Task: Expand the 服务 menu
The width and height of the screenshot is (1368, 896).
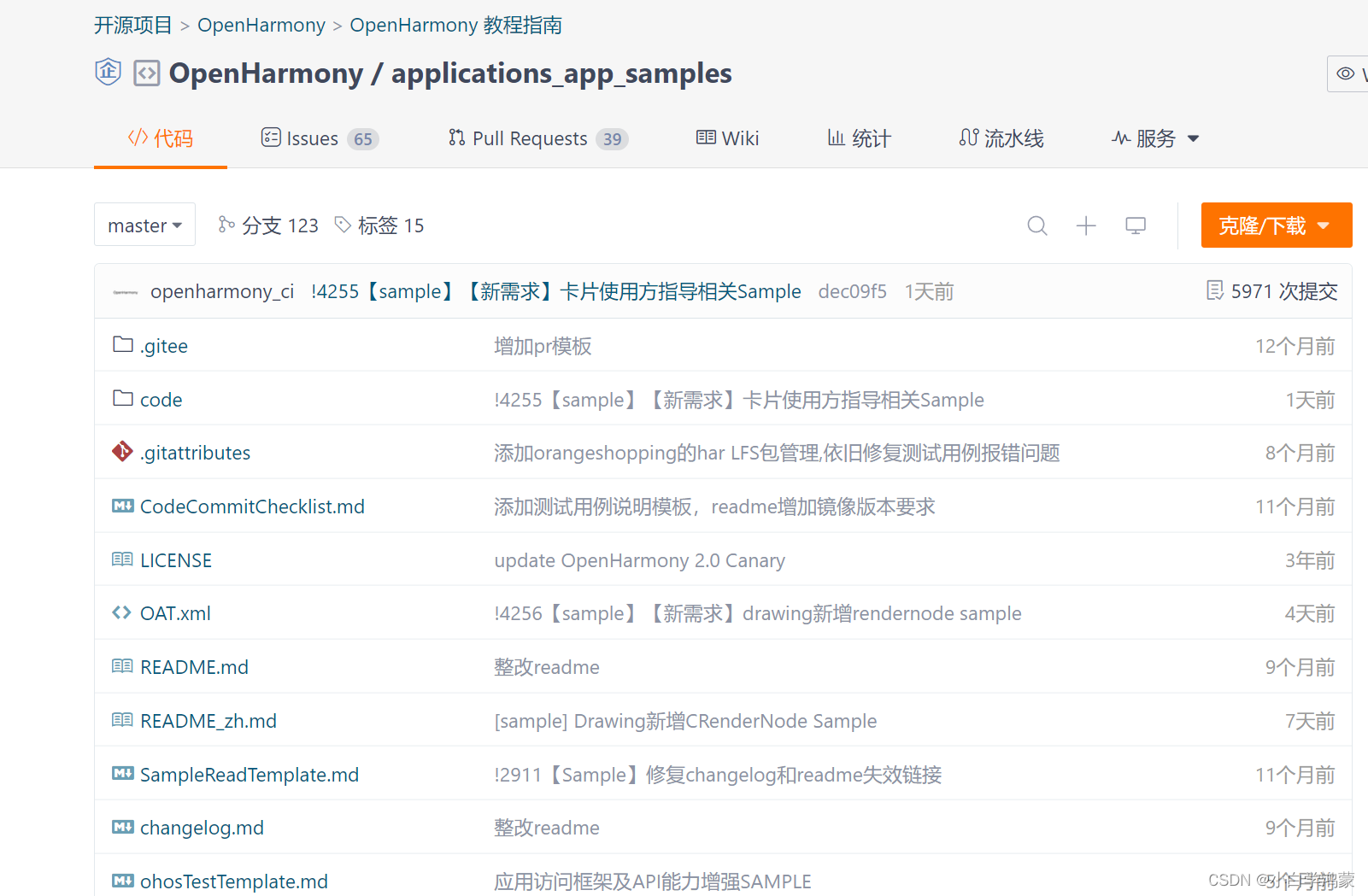Action: point(1155,138)
